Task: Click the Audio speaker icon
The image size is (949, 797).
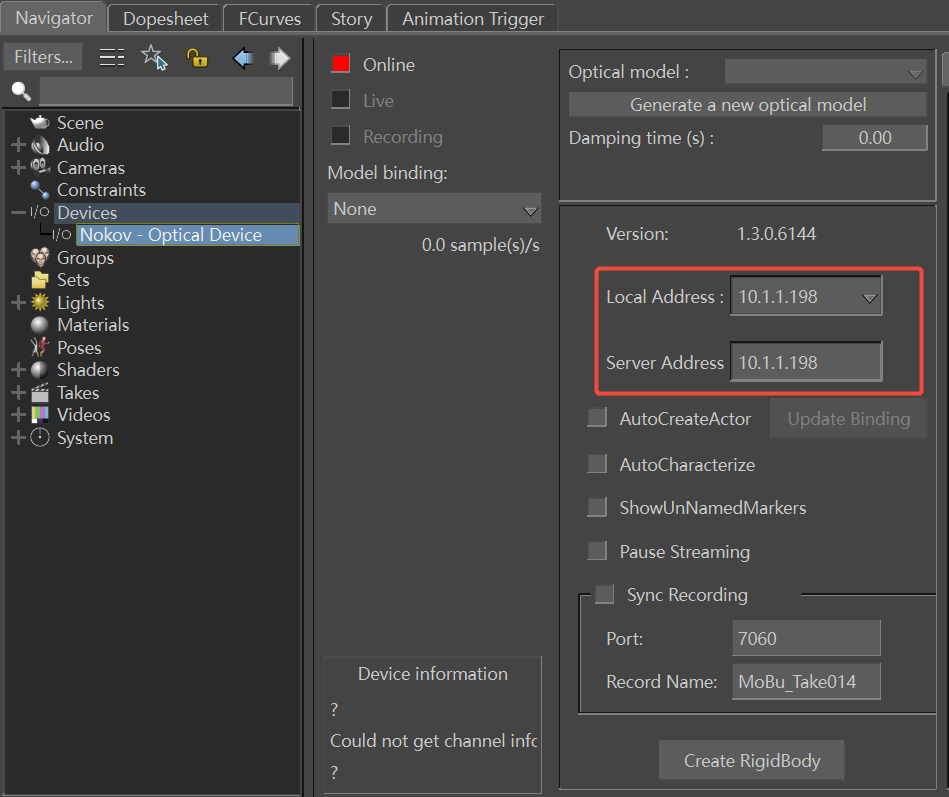Action: tap(40, 145)
